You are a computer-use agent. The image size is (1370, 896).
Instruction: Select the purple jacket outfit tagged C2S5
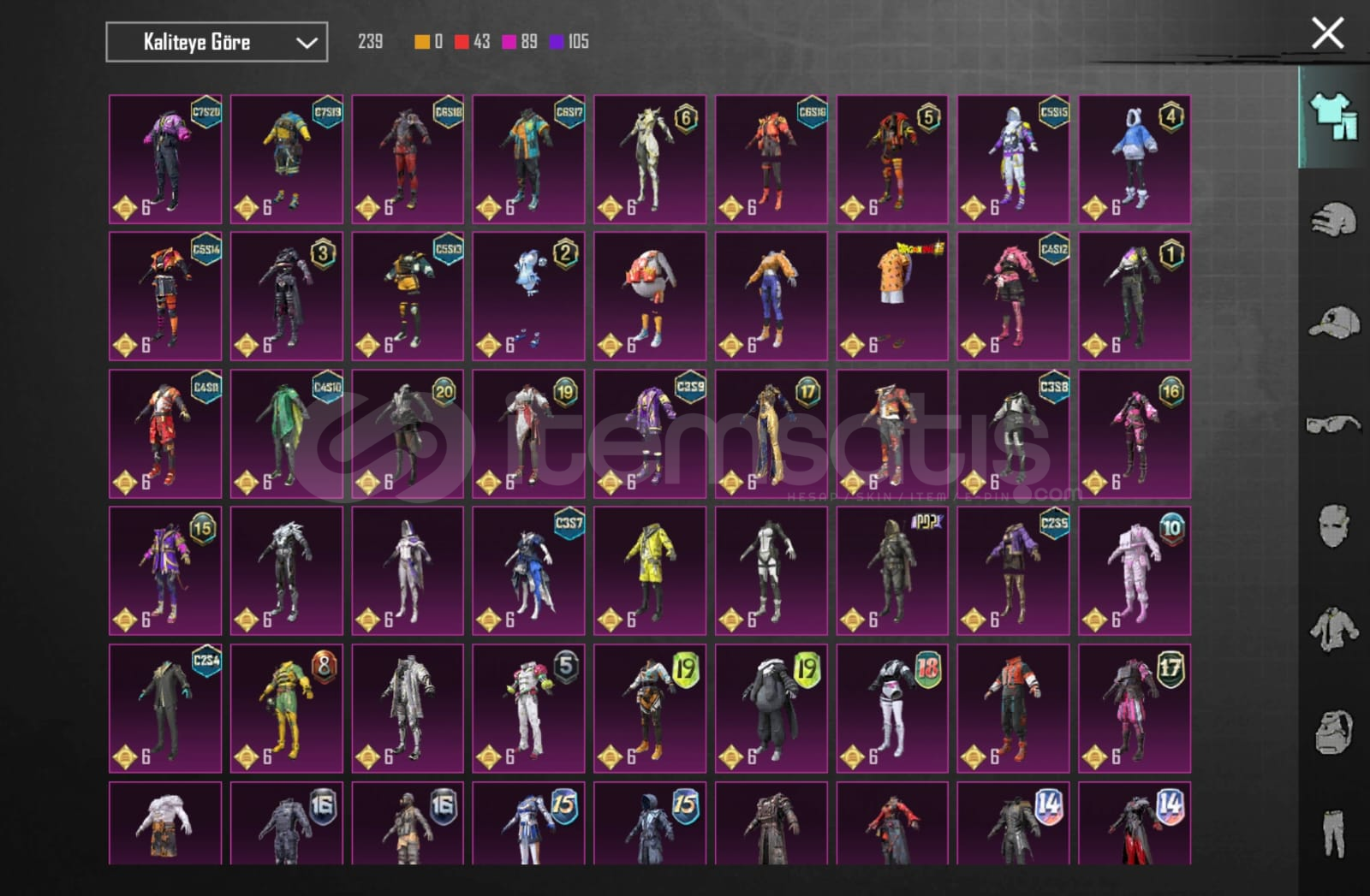(x=1014, y=571)
